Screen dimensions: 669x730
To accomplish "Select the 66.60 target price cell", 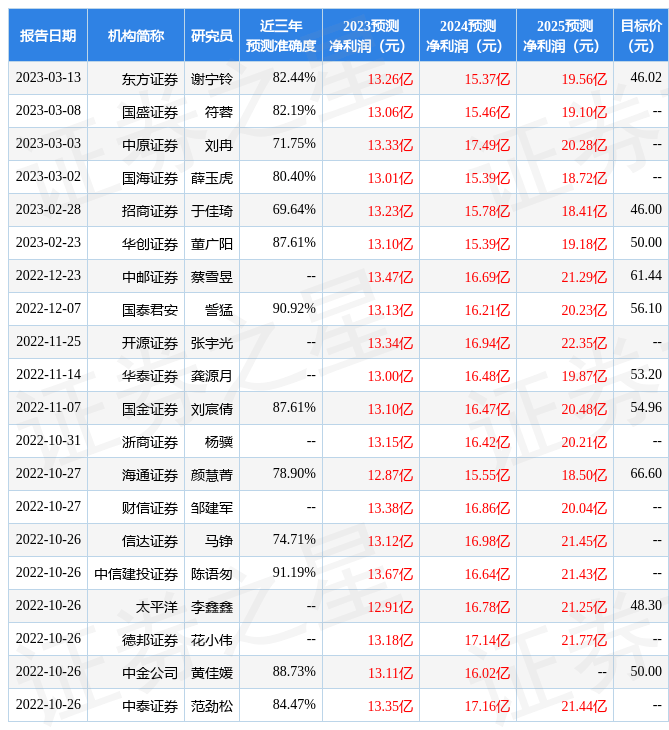I will coord(645,474).
